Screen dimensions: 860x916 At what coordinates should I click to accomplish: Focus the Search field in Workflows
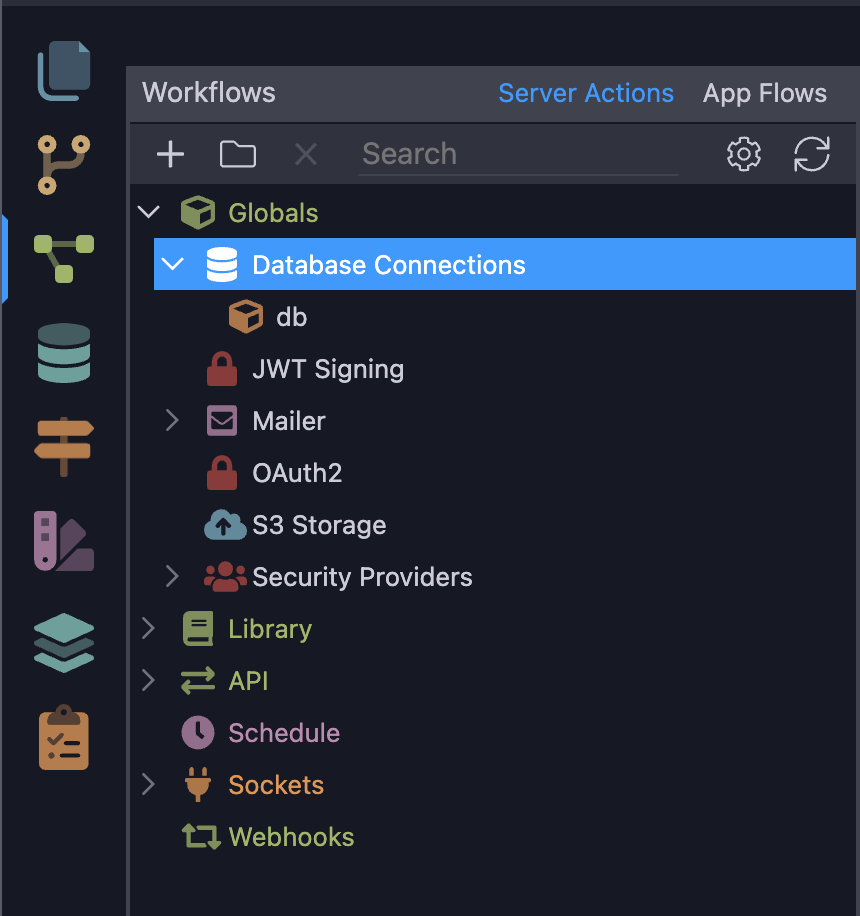click(518, 155)
